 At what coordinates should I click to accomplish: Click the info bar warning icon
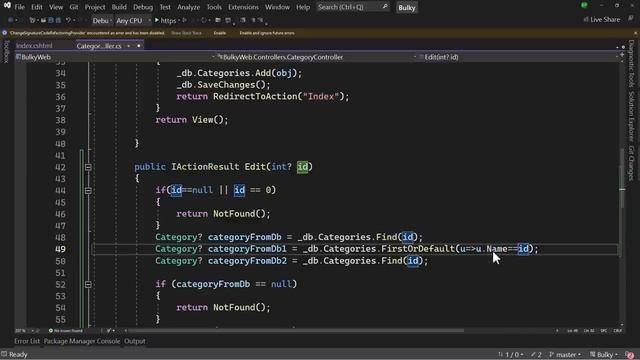[4, 33]
